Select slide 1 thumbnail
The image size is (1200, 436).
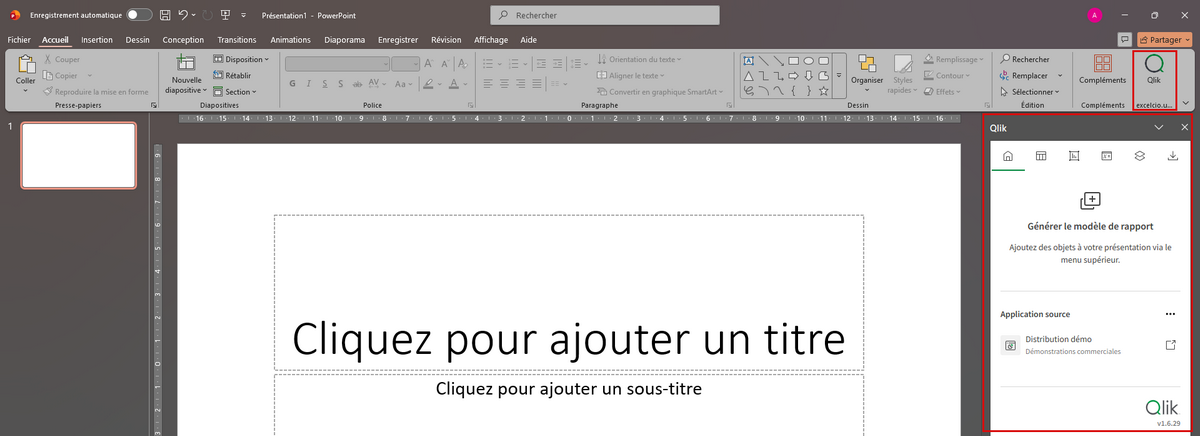tap(79, 155)
